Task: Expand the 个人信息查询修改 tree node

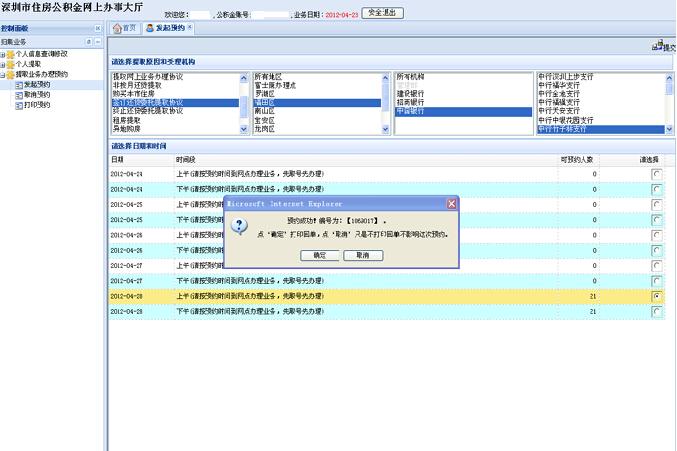Action: [x=4, y=53]
